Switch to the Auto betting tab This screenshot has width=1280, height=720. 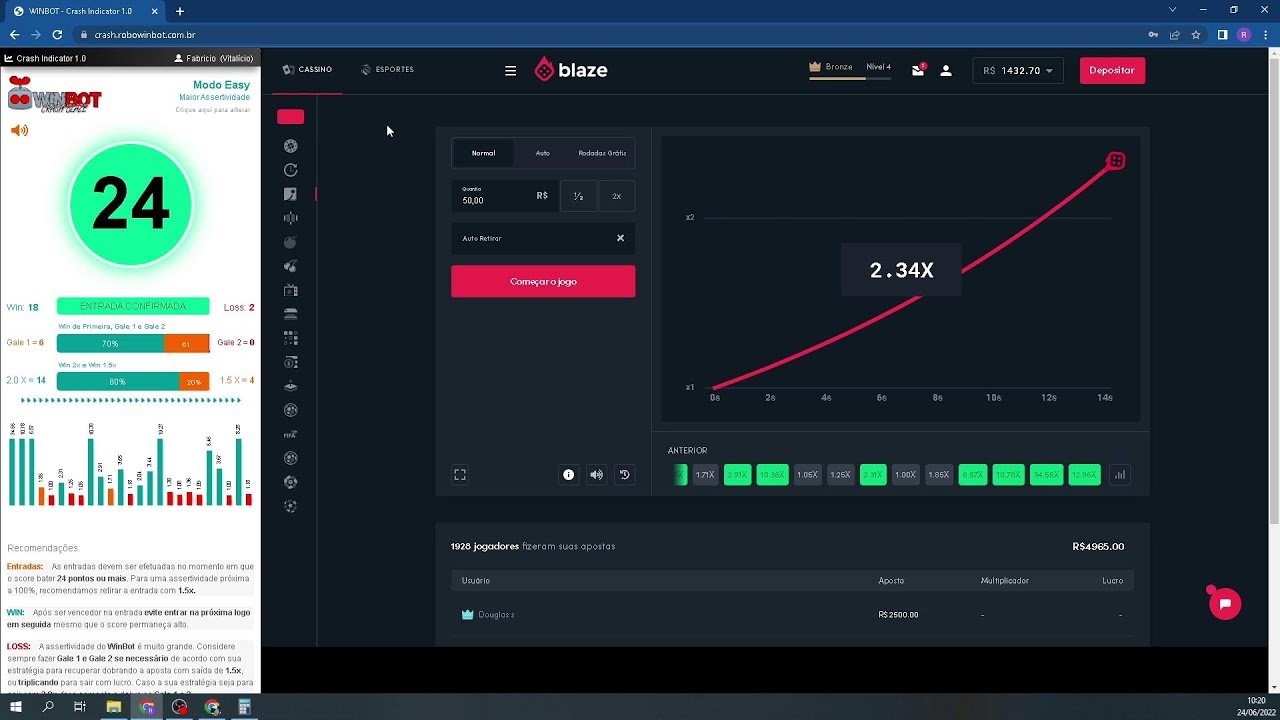[542, 153]
